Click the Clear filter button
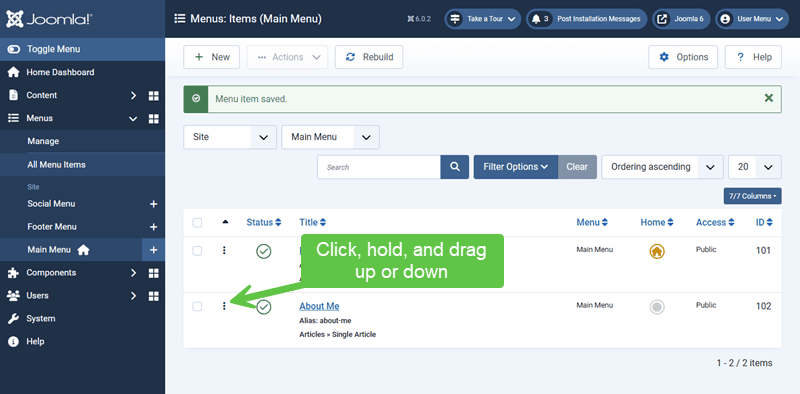 coord(577,167)
